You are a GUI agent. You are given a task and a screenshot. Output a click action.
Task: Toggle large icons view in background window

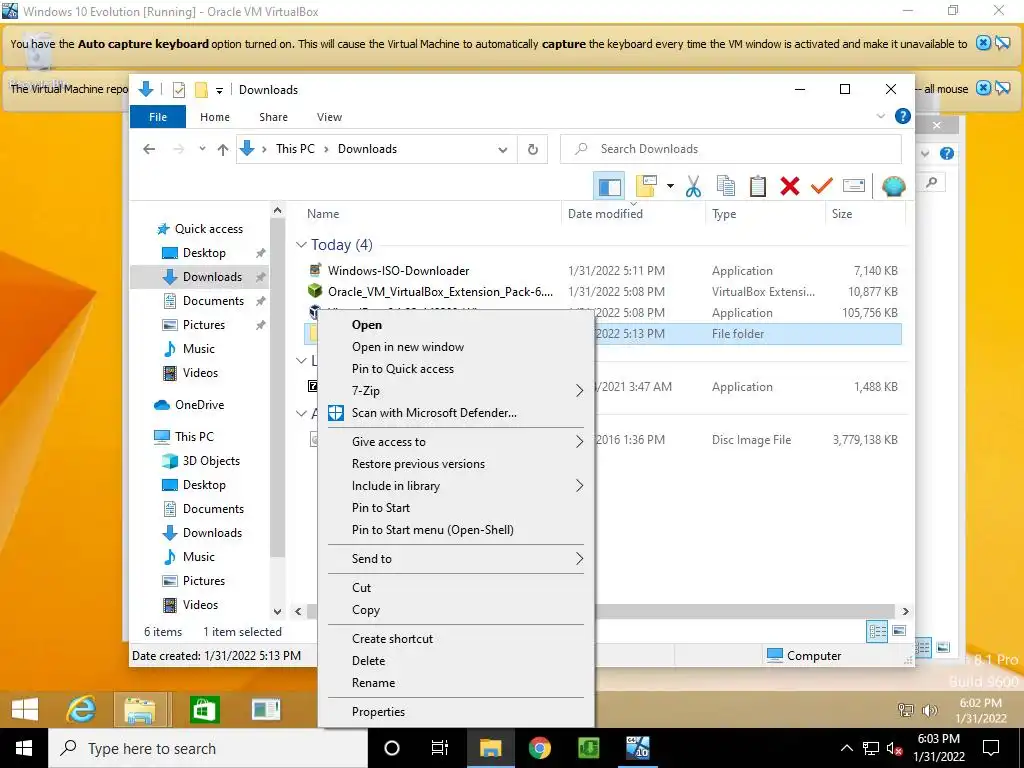[x=943, y=648]
